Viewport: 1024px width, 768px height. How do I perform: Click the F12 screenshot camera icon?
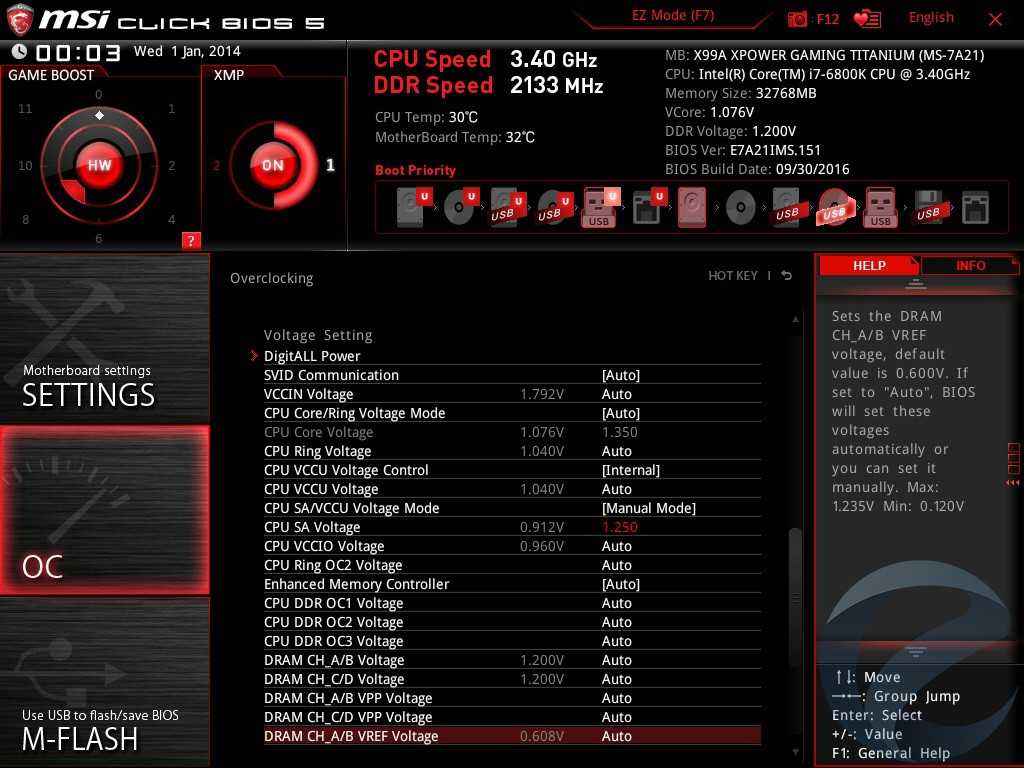797,19
